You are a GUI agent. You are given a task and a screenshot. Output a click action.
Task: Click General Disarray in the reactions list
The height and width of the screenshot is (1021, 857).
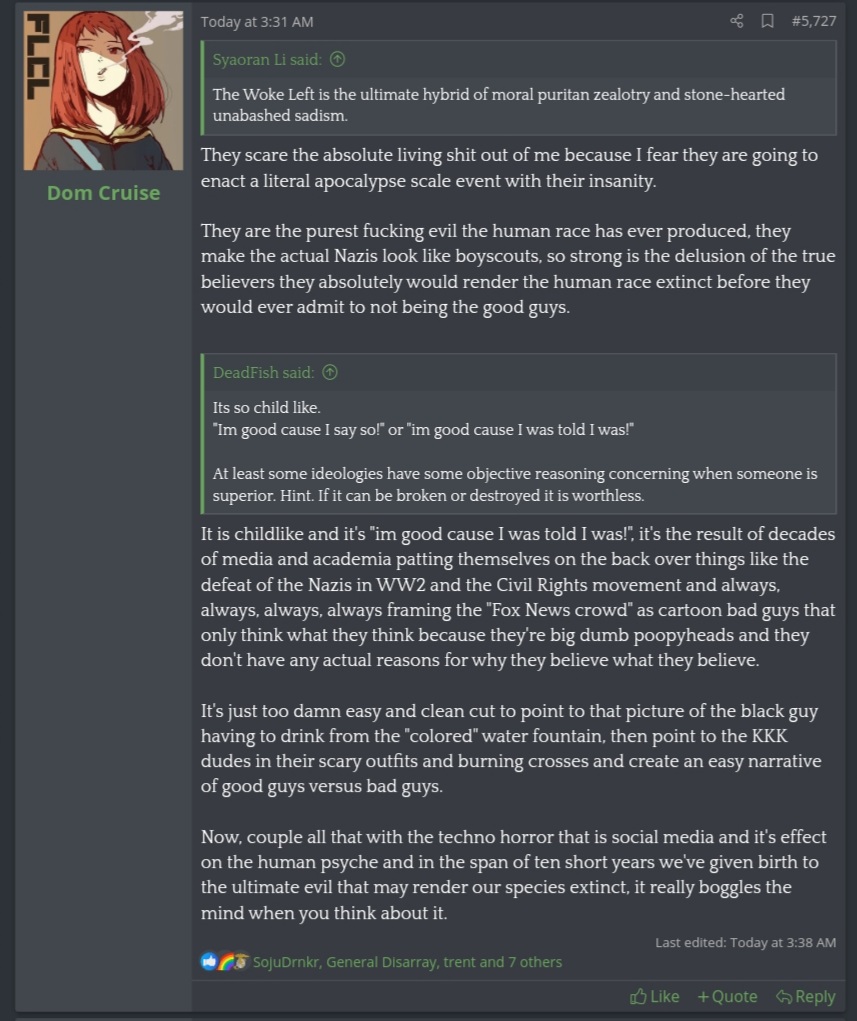coord(382,962)
